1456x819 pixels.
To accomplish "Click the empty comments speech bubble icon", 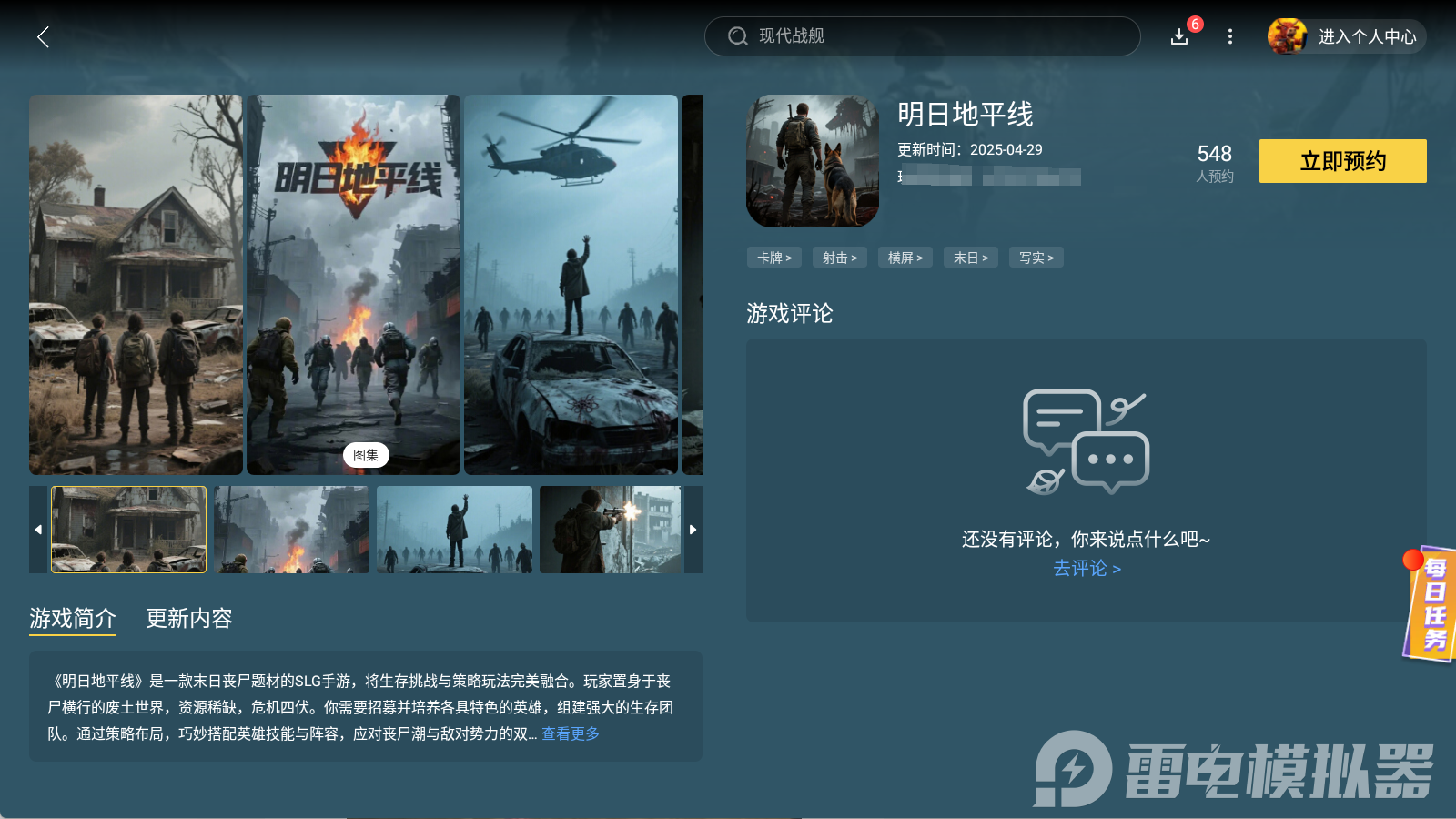I will tap(1087, 441).
